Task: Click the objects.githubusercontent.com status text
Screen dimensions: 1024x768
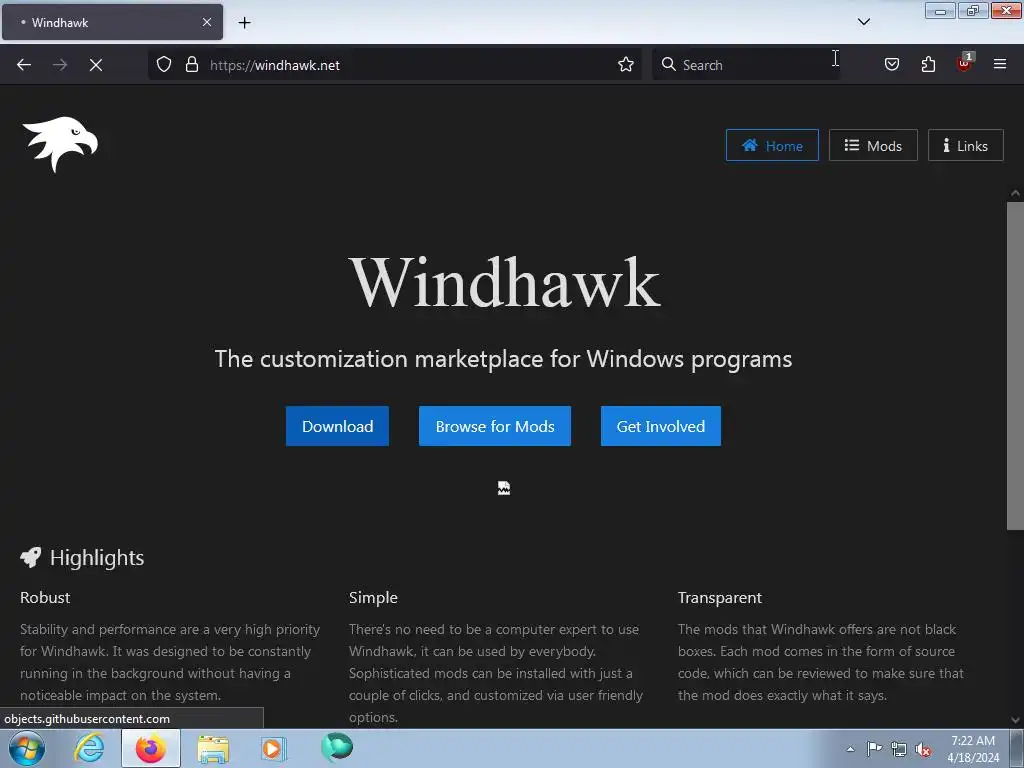Action: [87, 718]
